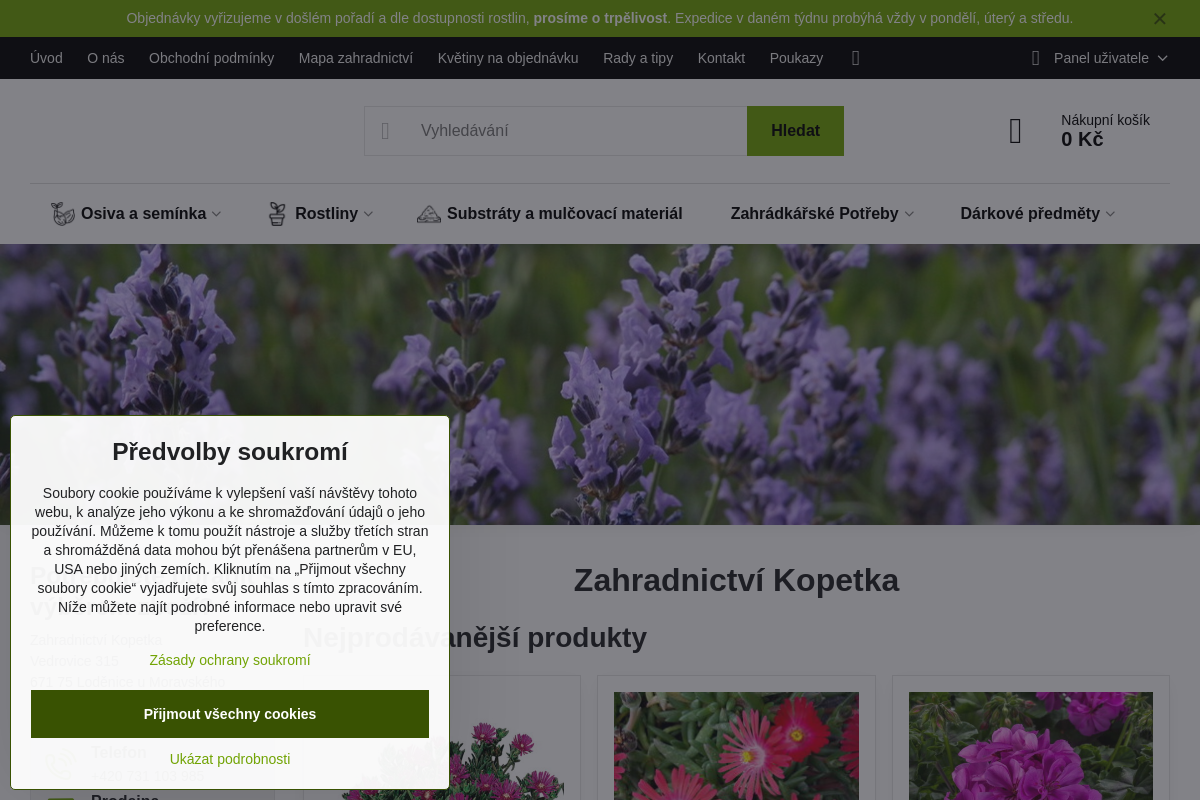Expand the Rostliny category chevron
The width and height of the screenshot is (1200, 800).
coord(368,214)
